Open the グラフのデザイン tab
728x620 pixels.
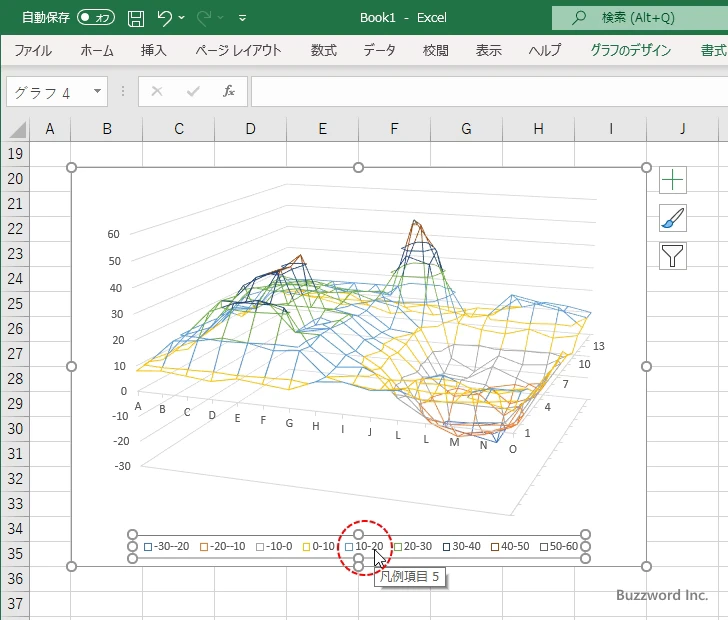click(x=630, y=50)
